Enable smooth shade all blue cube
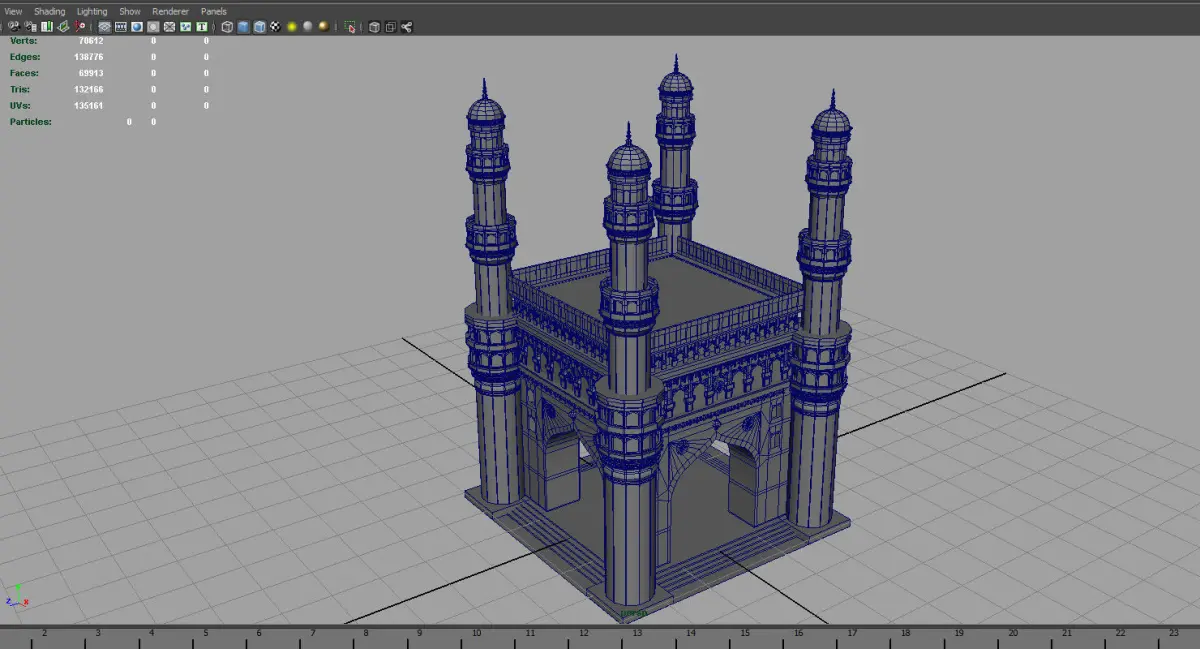 (x=243, y=27)
